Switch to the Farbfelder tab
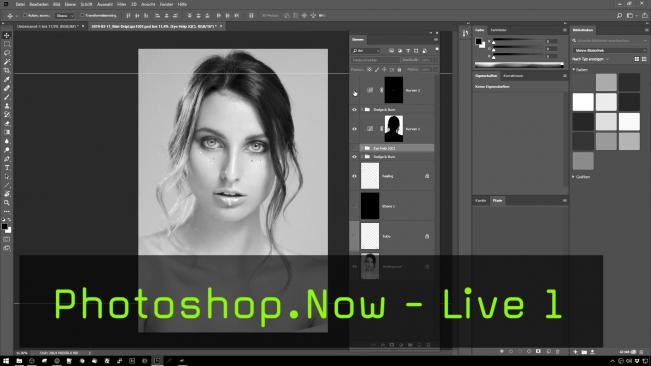This screenshot has height=366, width=651. (x=498, y=30)
